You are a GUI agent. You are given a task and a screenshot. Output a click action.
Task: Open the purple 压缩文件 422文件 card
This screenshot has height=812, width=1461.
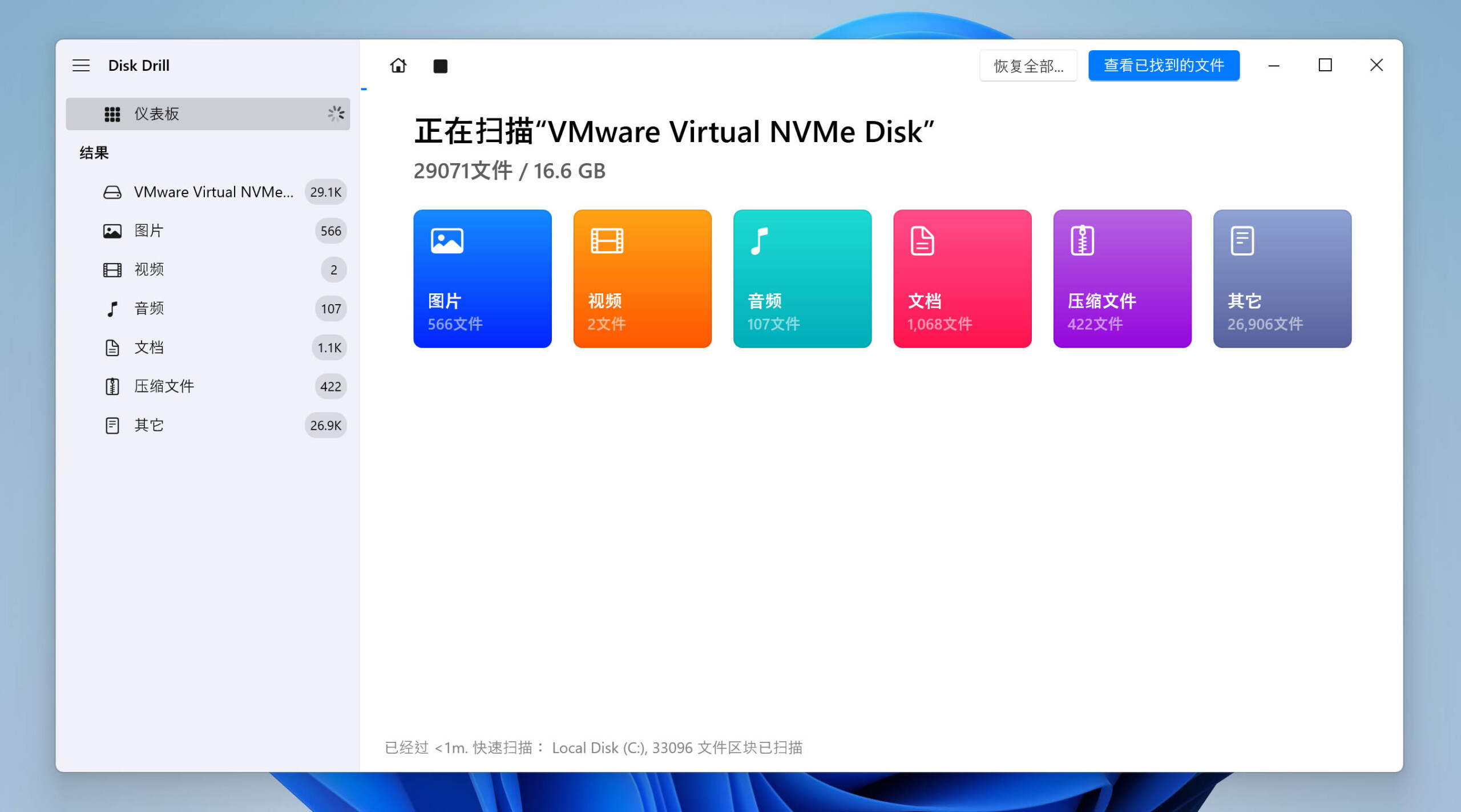pos(1122,278)
